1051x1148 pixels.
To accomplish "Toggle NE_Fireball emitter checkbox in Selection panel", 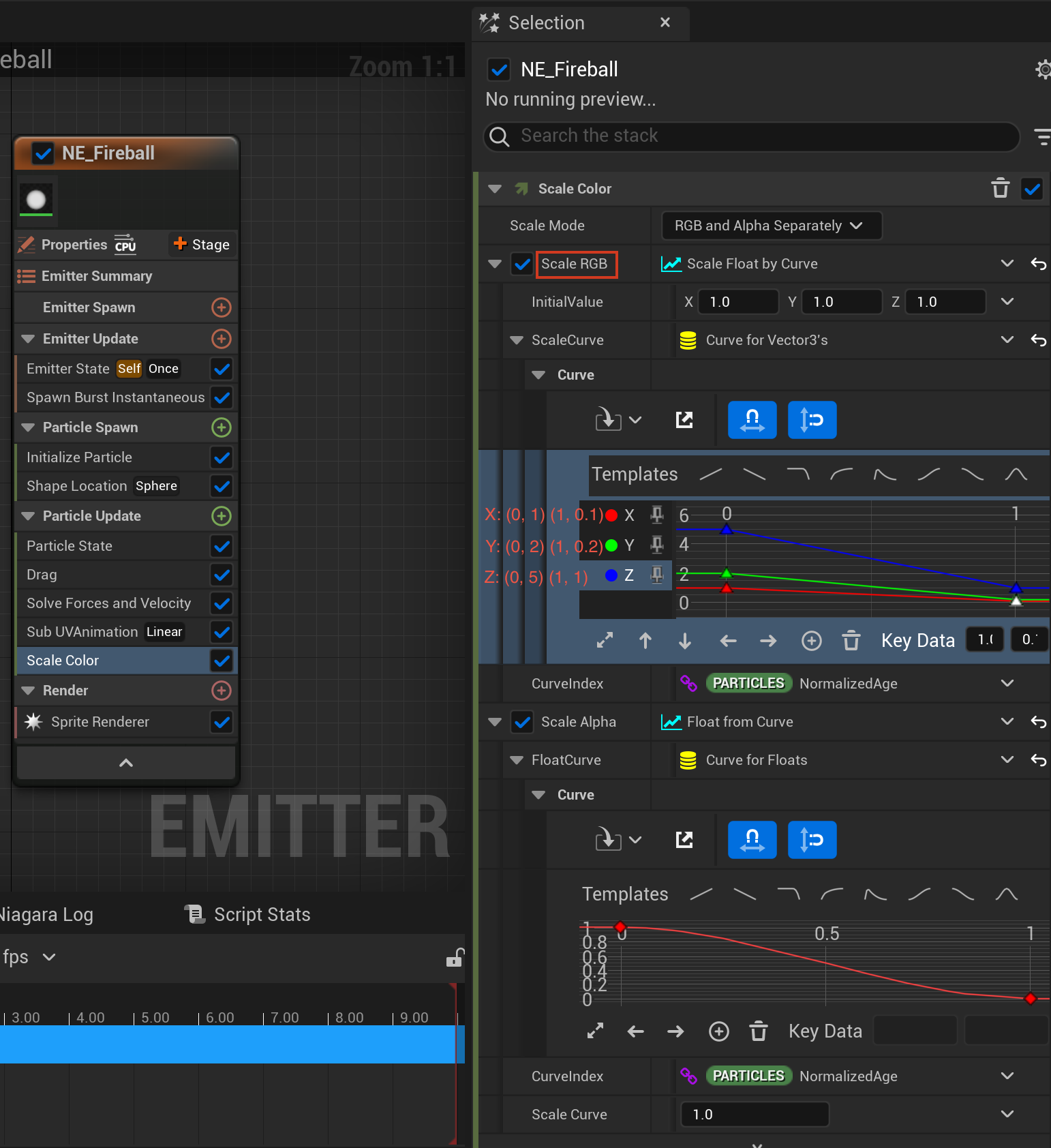I will pos(499,70).
